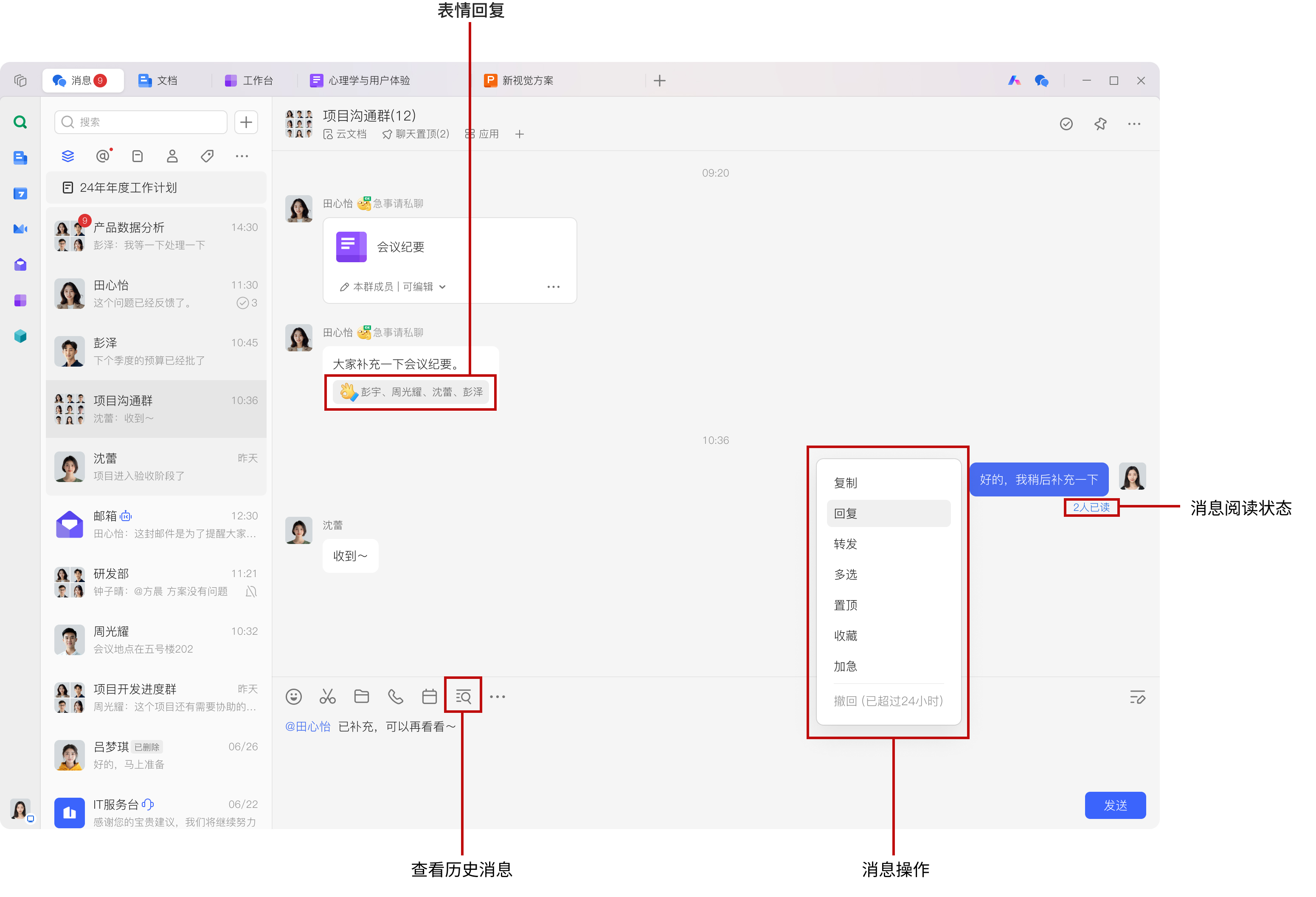
Task: Expand more options in the input toolbar
Action: coord(497,697)
